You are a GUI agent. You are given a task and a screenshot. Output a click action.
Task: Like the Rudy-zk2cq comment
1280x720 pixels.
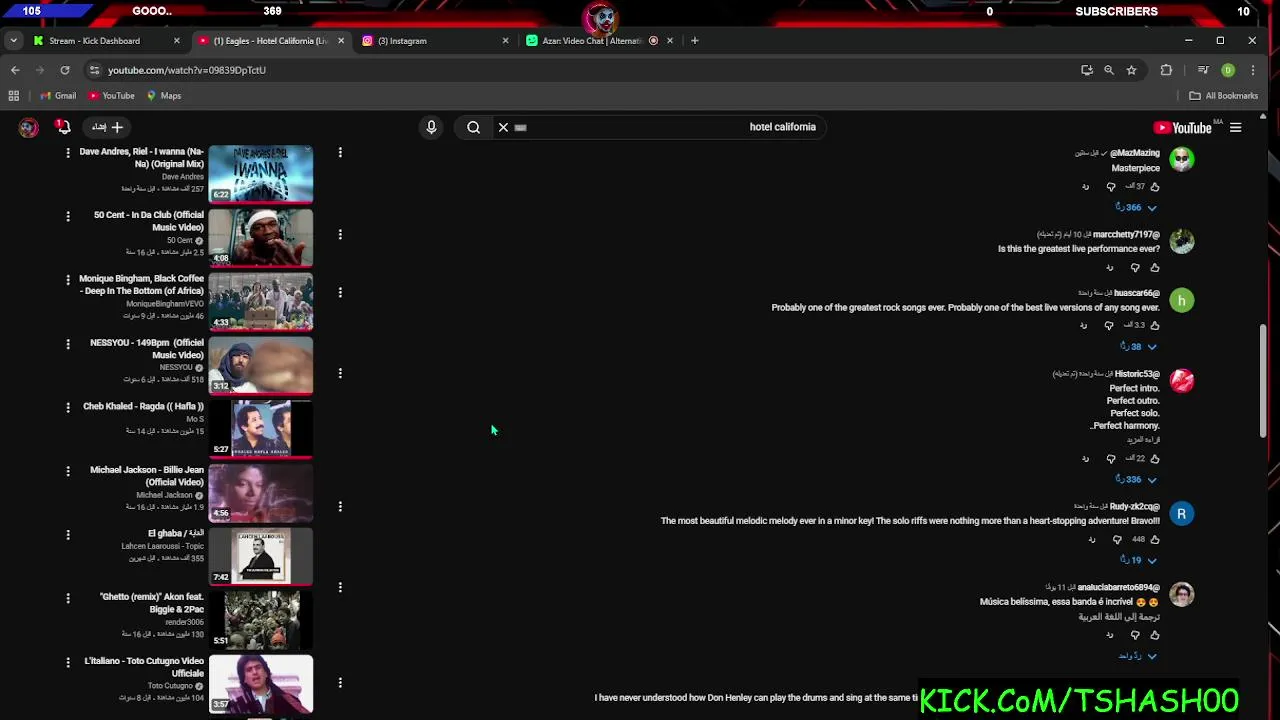1155,540
